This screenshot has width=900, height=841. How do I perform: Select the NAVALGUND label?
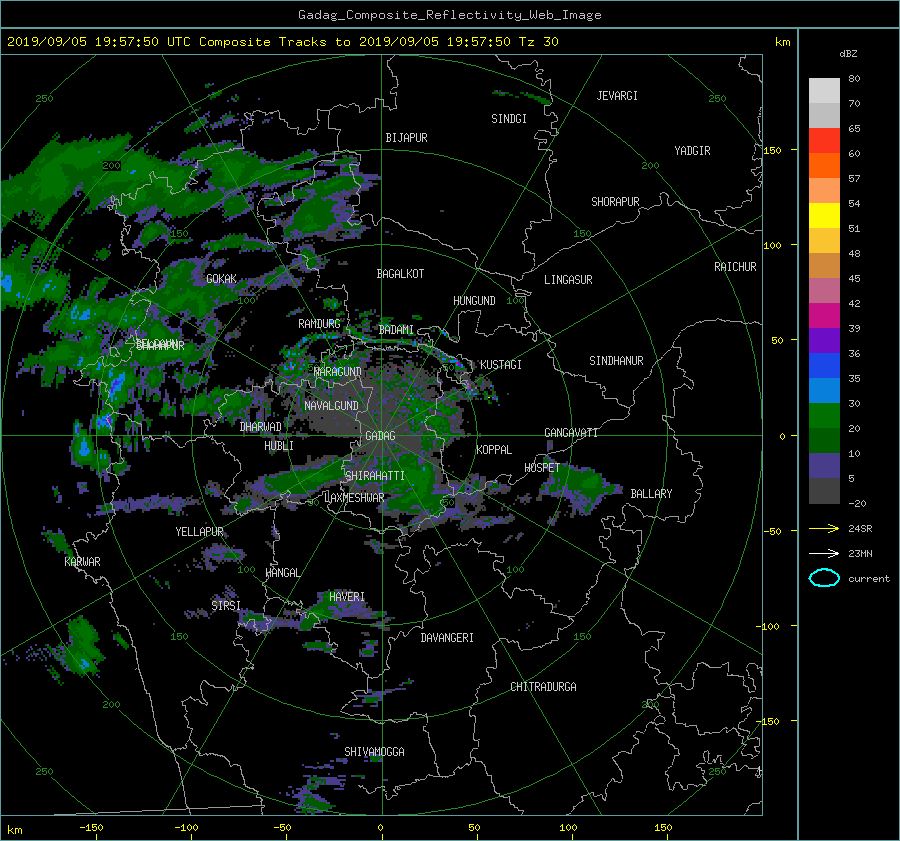click(331, 406)
